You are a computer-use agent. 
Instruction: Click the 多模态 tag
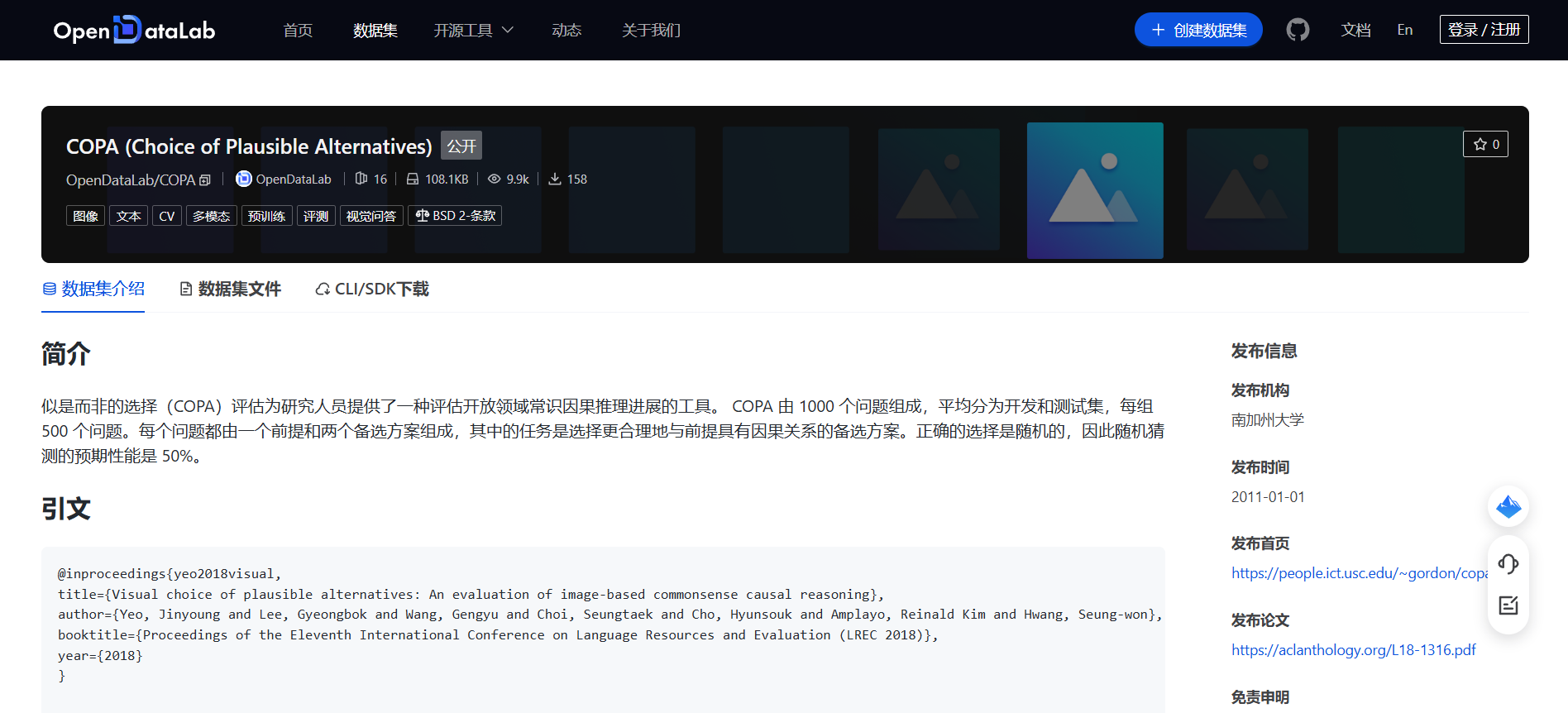[212, 216]
